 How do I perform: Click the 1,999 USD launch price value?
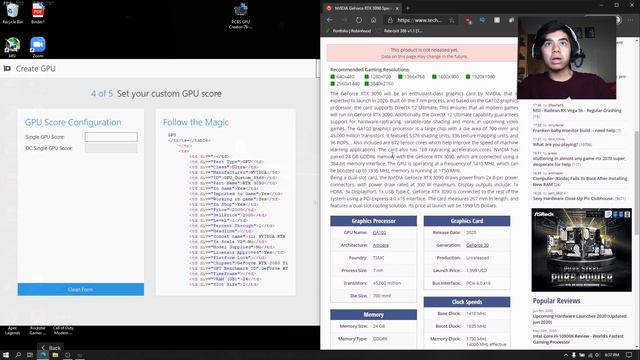pyautogui.click(x=476, y=271)
